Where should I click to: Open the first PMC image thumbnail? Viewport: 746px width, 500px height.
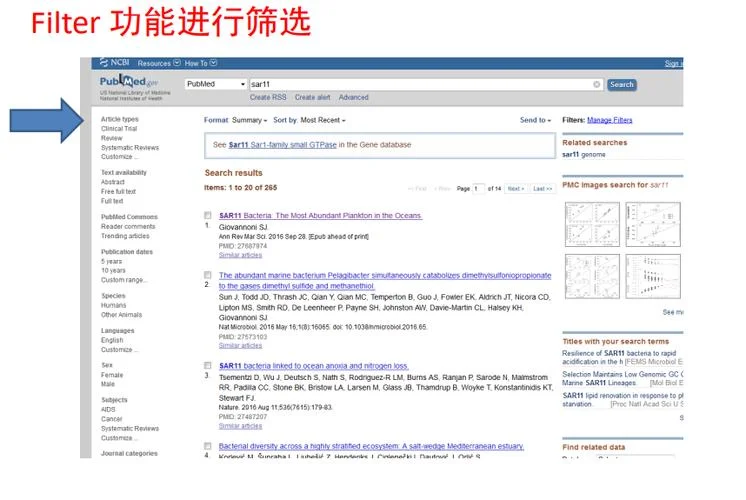[592, 225]
